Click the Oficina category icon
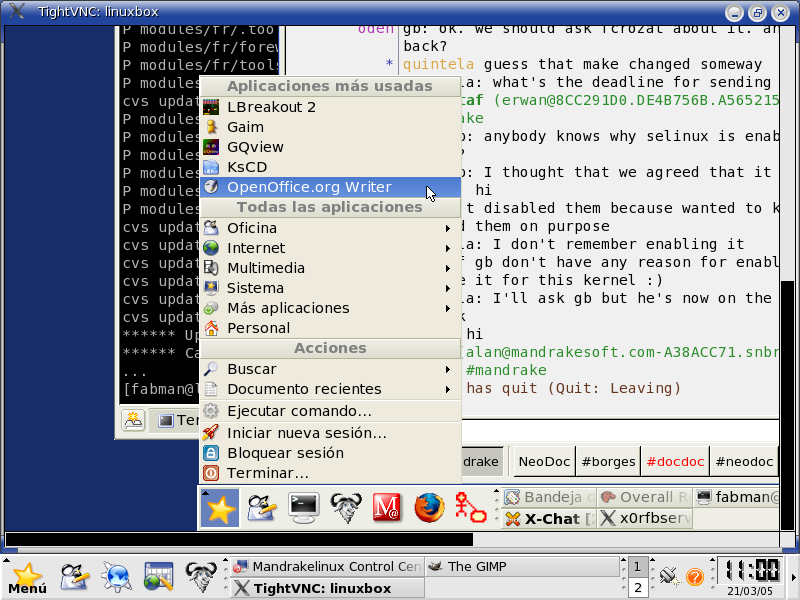The width and height of the screenshot is (800, 600). pos(211,228)
